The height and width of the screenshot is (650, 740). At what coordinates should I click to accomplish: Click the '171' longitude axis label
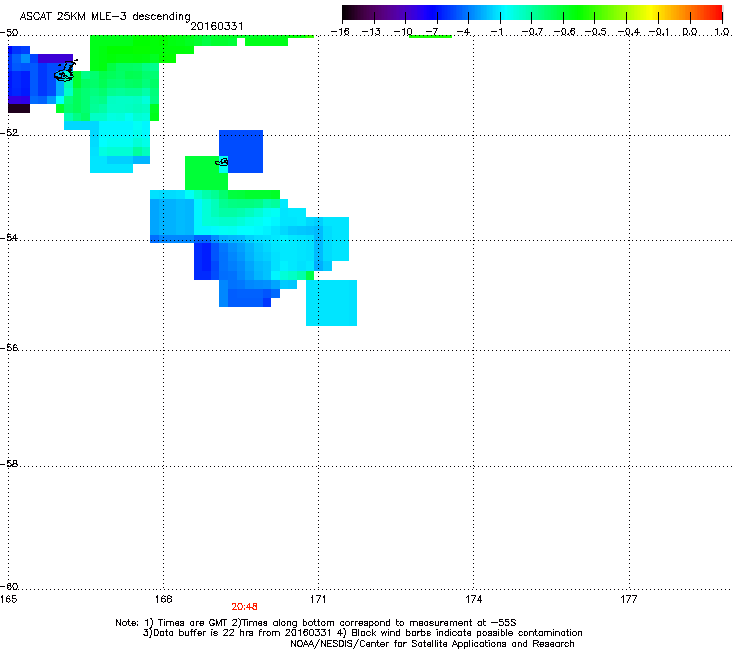coord(318,599)
